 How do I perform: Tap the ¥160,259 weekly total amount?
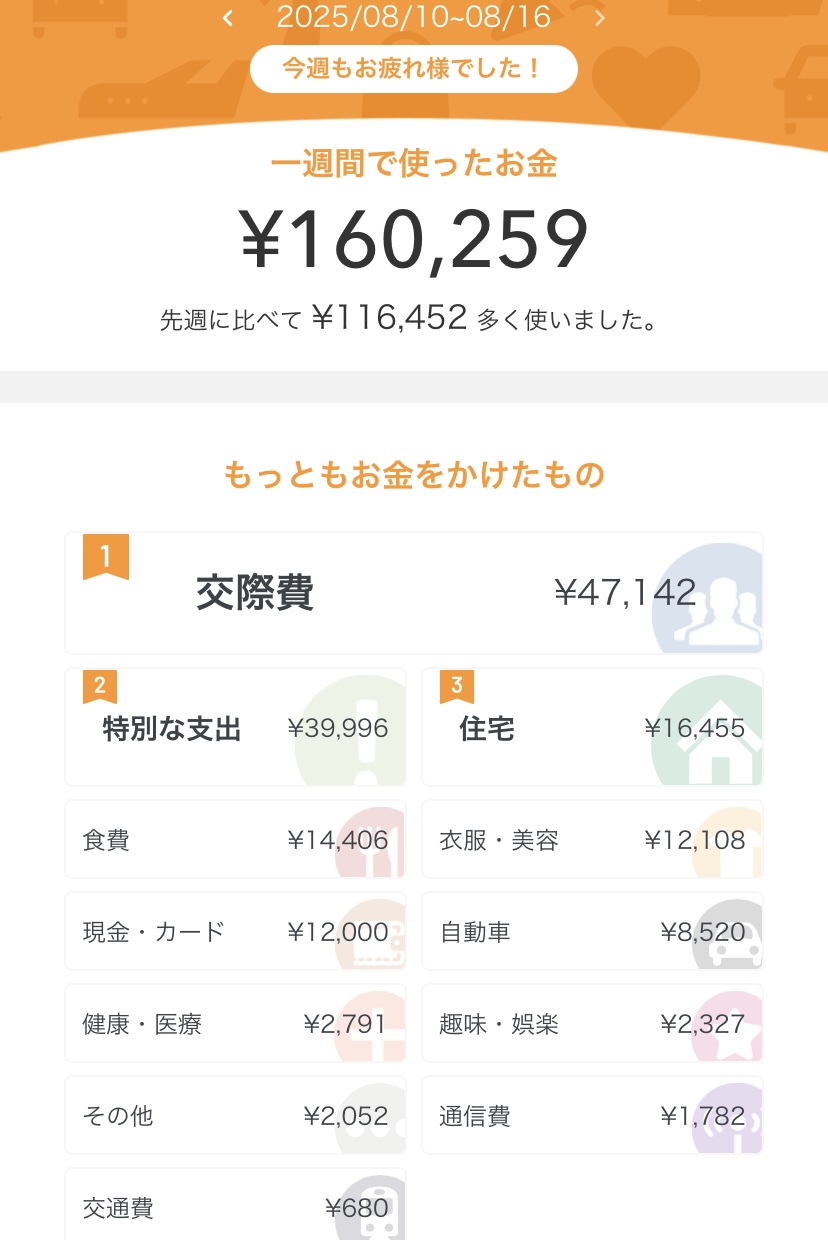414,241
